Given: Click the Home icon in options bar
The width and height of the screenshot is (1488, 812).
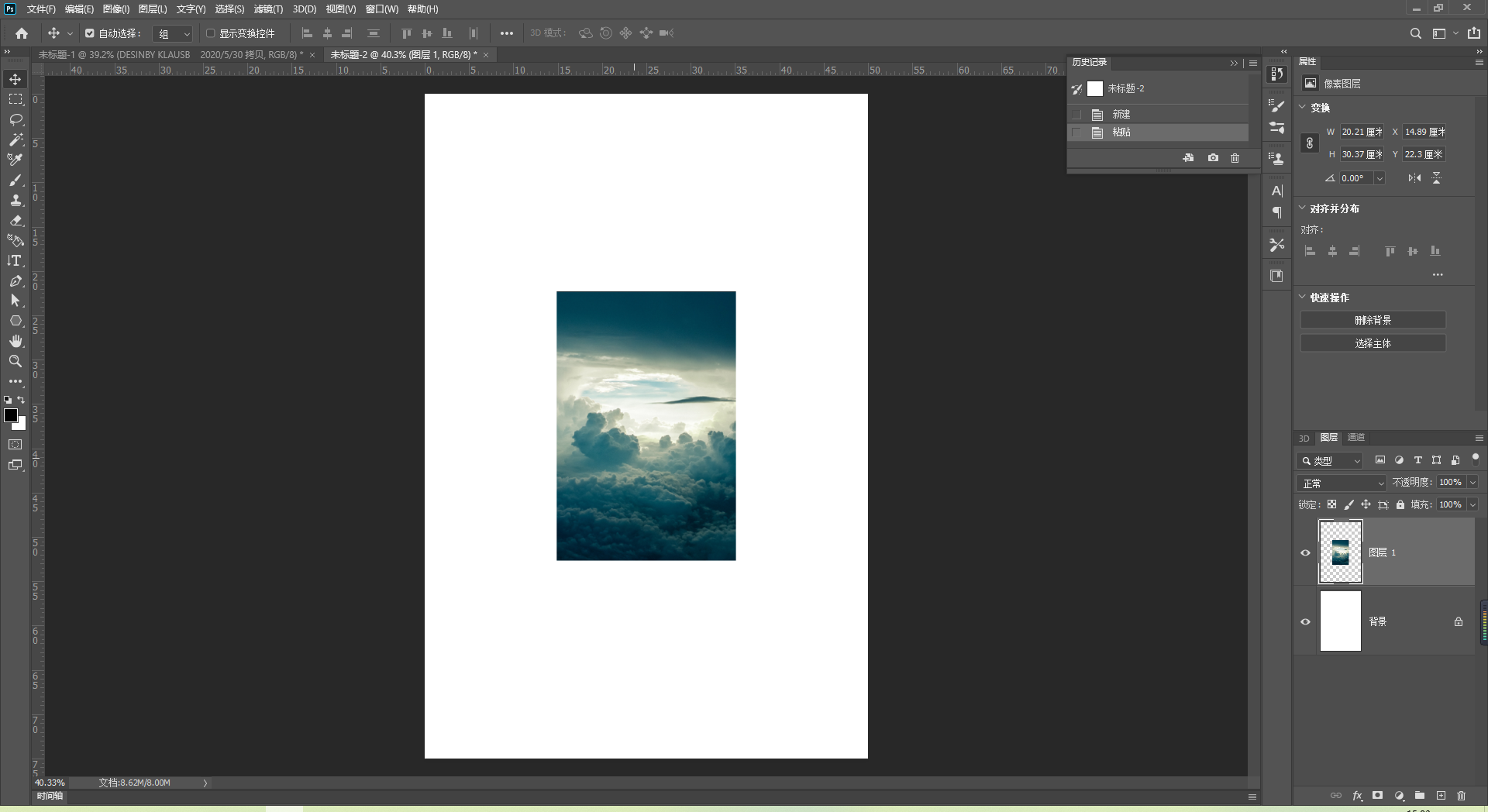Looking at the screenshot, I should [x=22, y=33].
